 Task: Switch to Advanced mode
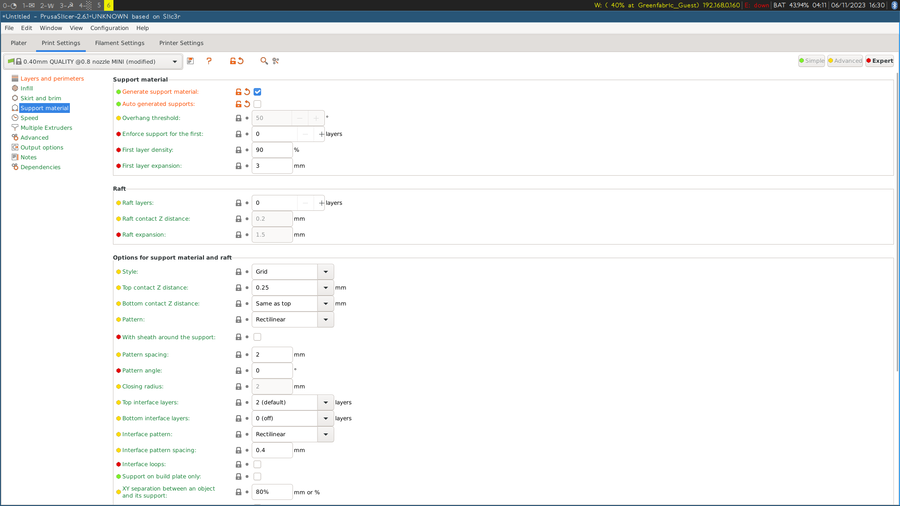[x=845, y=61]
